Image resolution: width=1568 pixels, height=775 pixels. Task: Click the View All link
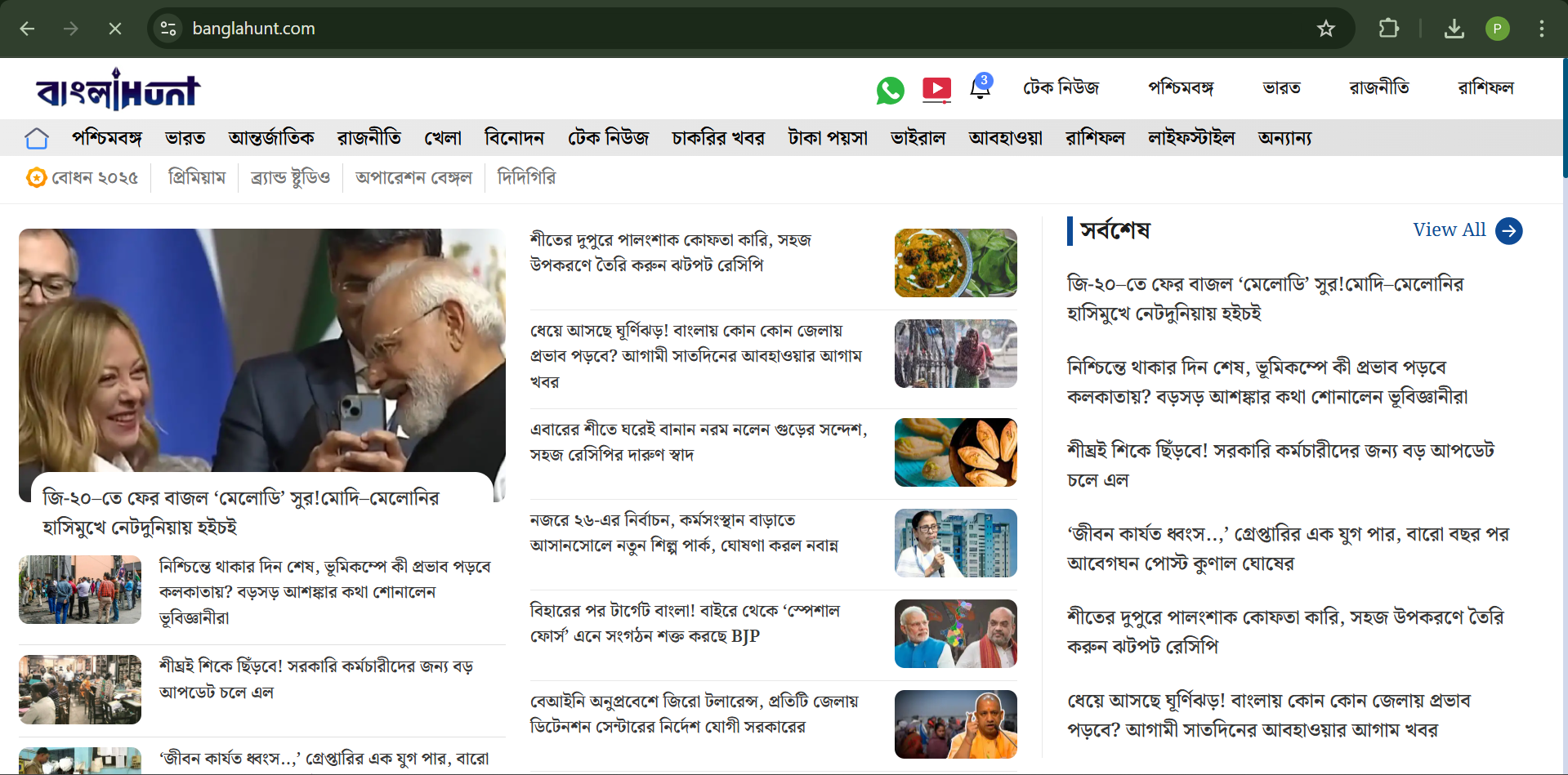click(x=1449, y=230)
